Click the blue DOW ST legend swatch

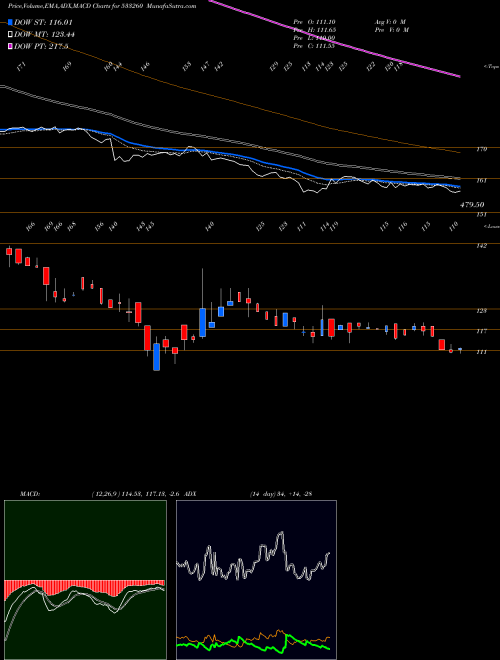[x=10, y=22]
